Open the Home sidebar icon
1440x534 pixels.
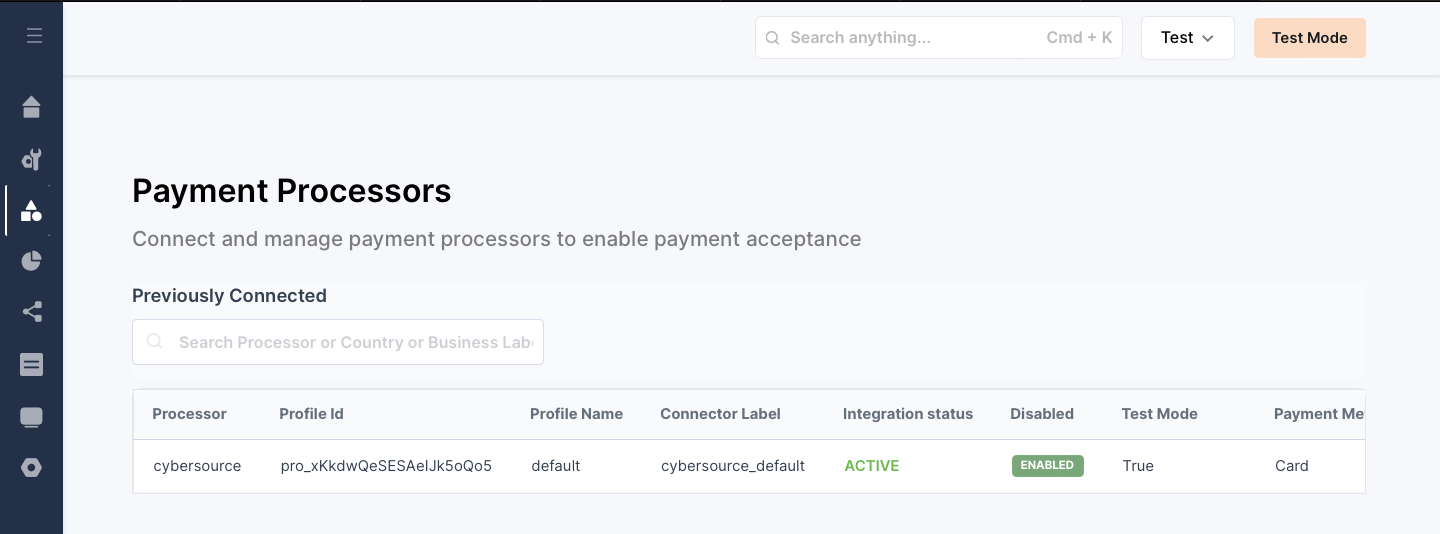pos(32,107)
